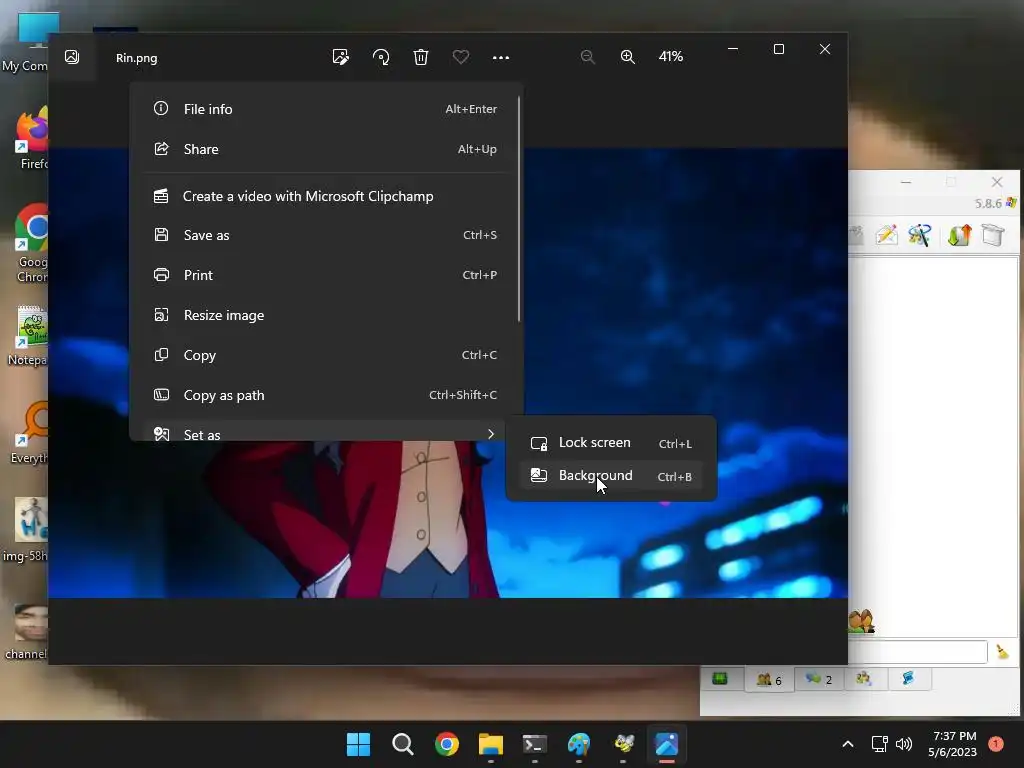Open Everything search desktop shortcut
The image size is (1024, 768).
tap(31, 432)
